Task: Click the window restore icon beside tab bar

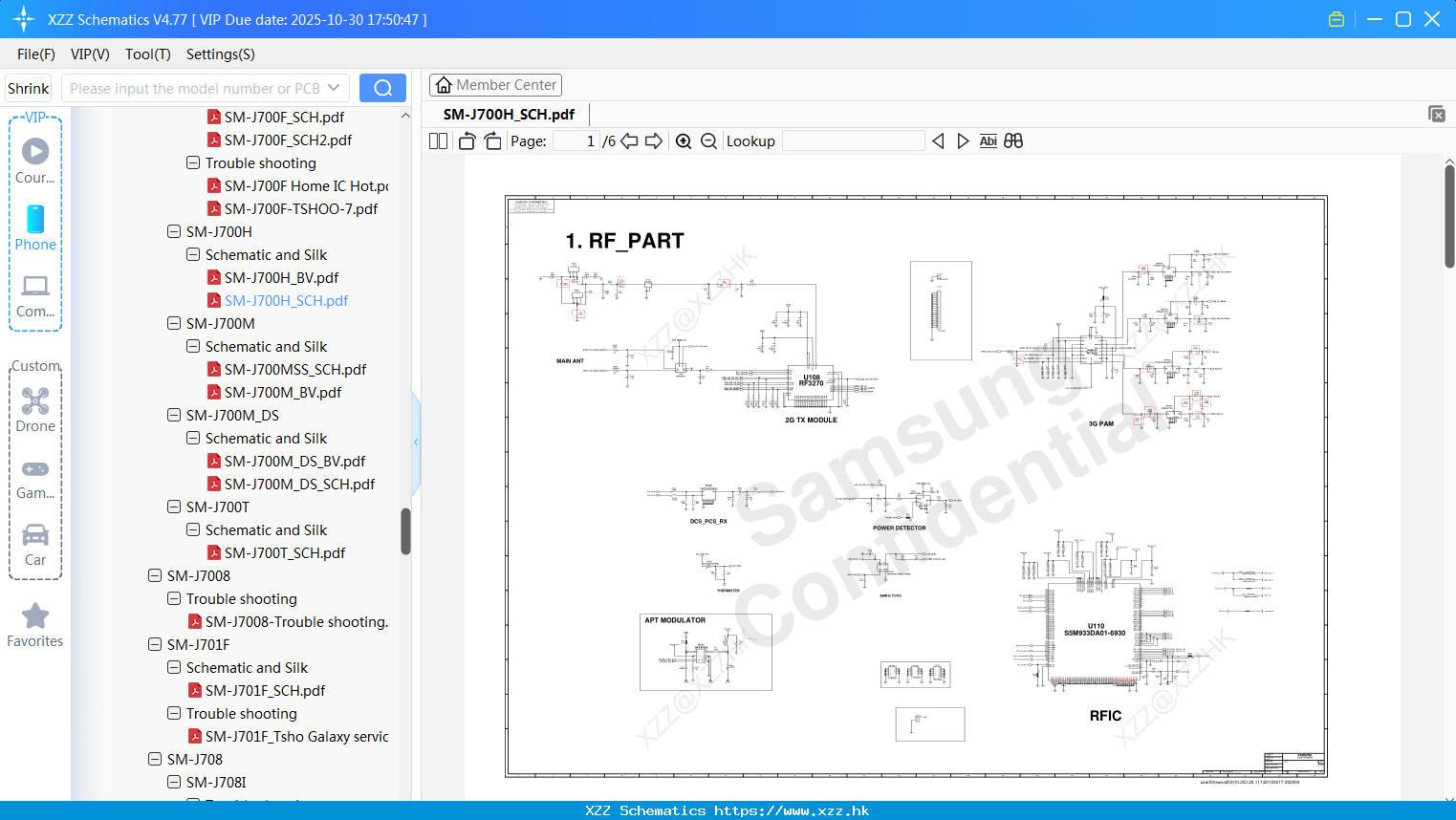Action: (1437, 114)
